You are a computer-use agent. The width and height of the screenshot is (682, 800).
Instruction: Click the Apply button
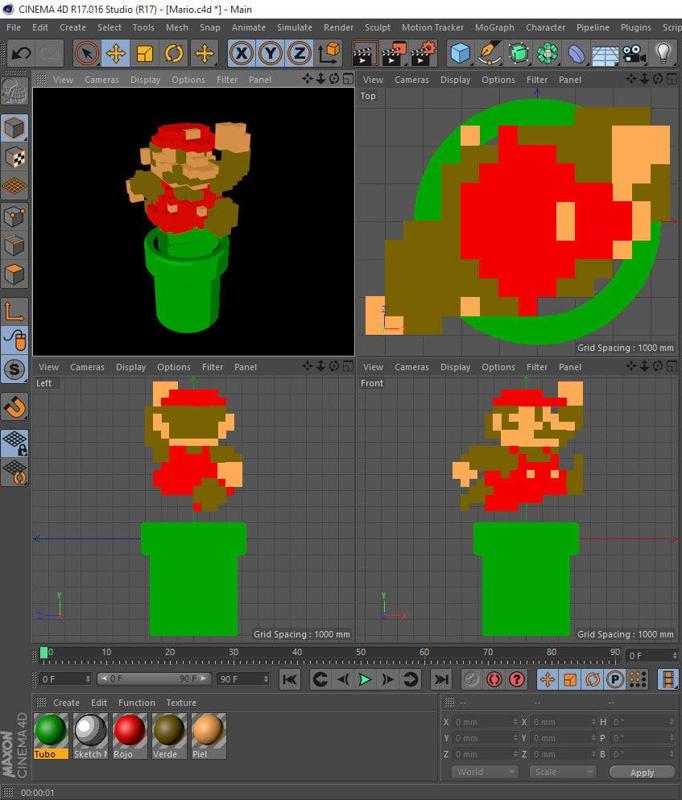[x=642, y=772]
